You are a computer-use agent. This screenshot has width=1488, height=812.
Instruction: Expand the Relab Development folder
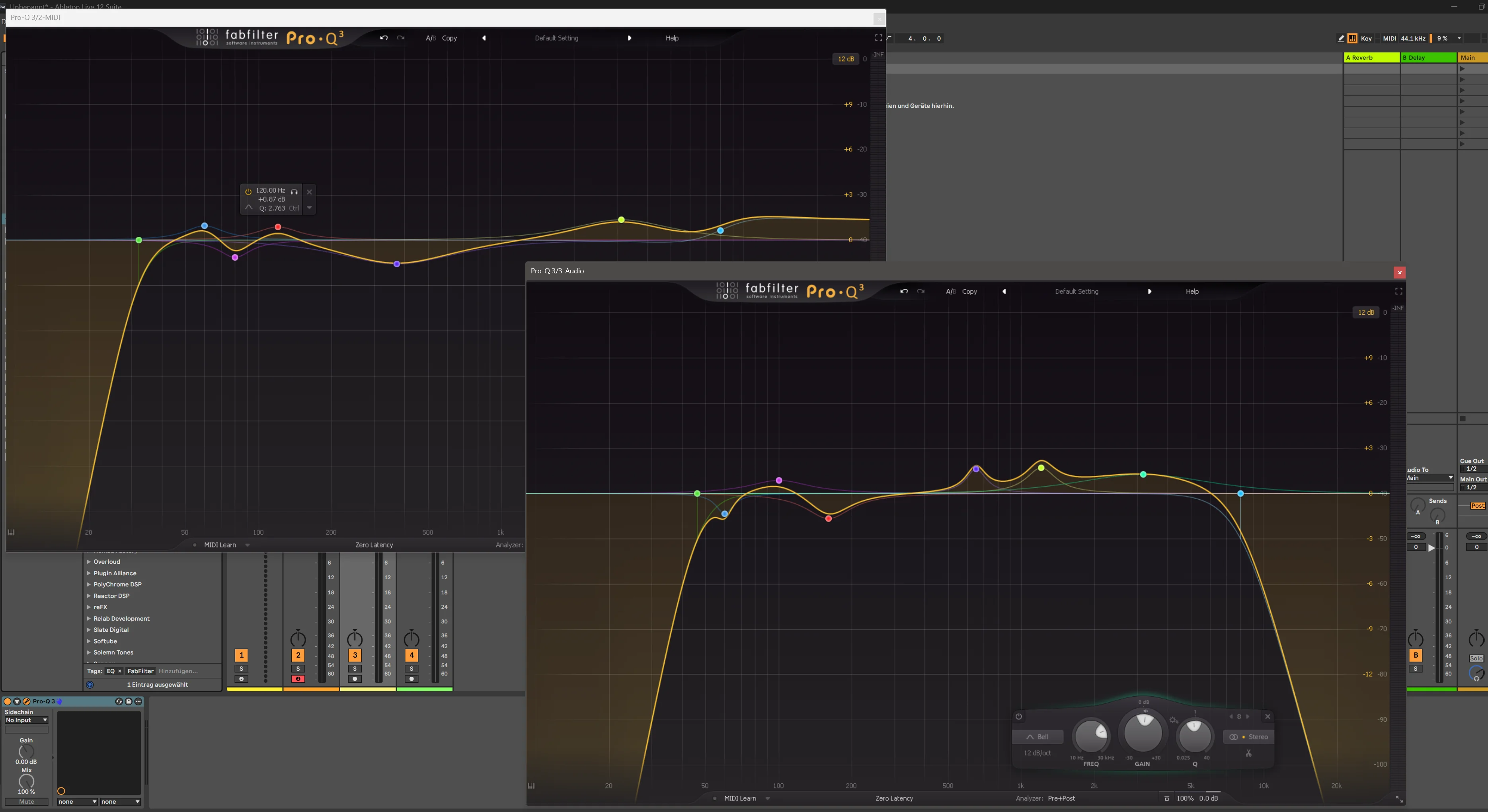(x=88, y=618)
